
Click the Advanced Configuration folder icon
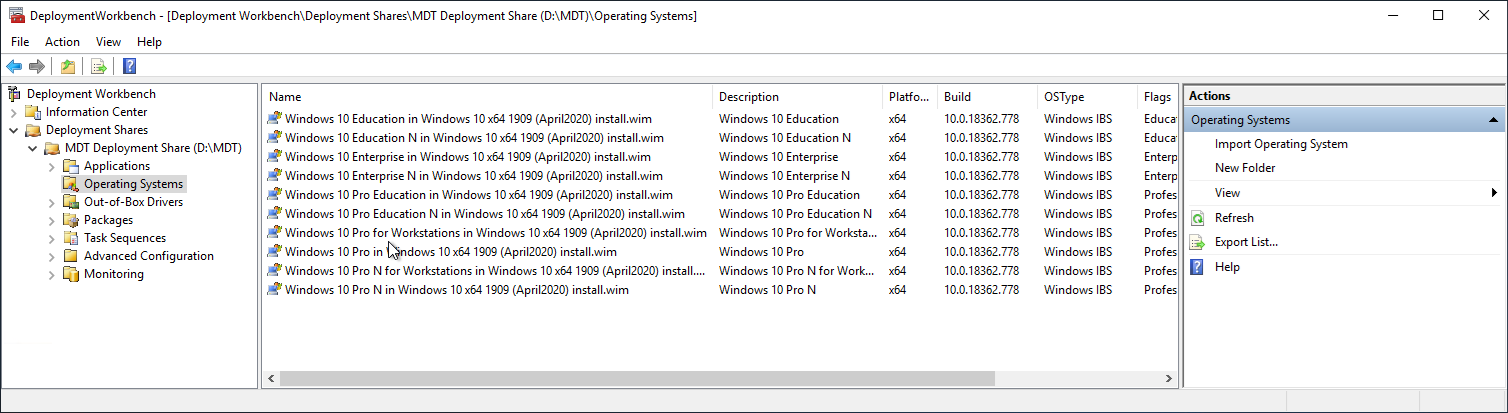[x=71, y=256]
